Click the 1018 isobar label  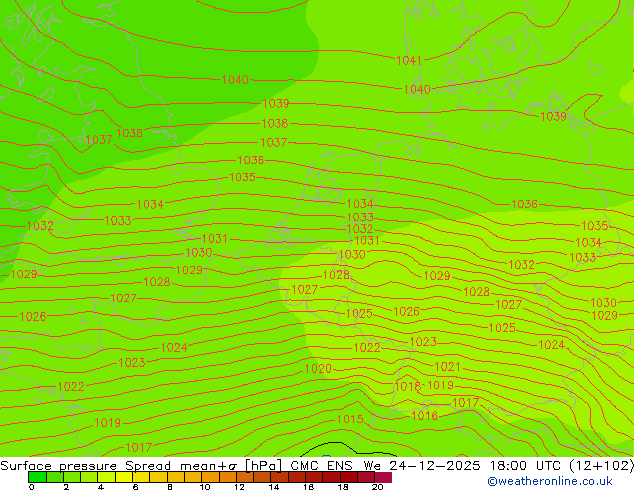point(408,387)
